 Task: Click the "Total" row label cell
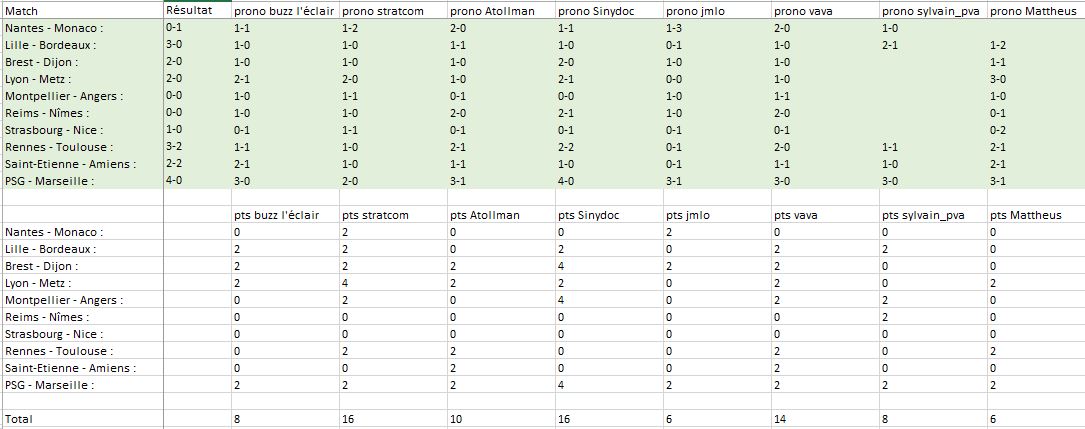click(82, 417)
